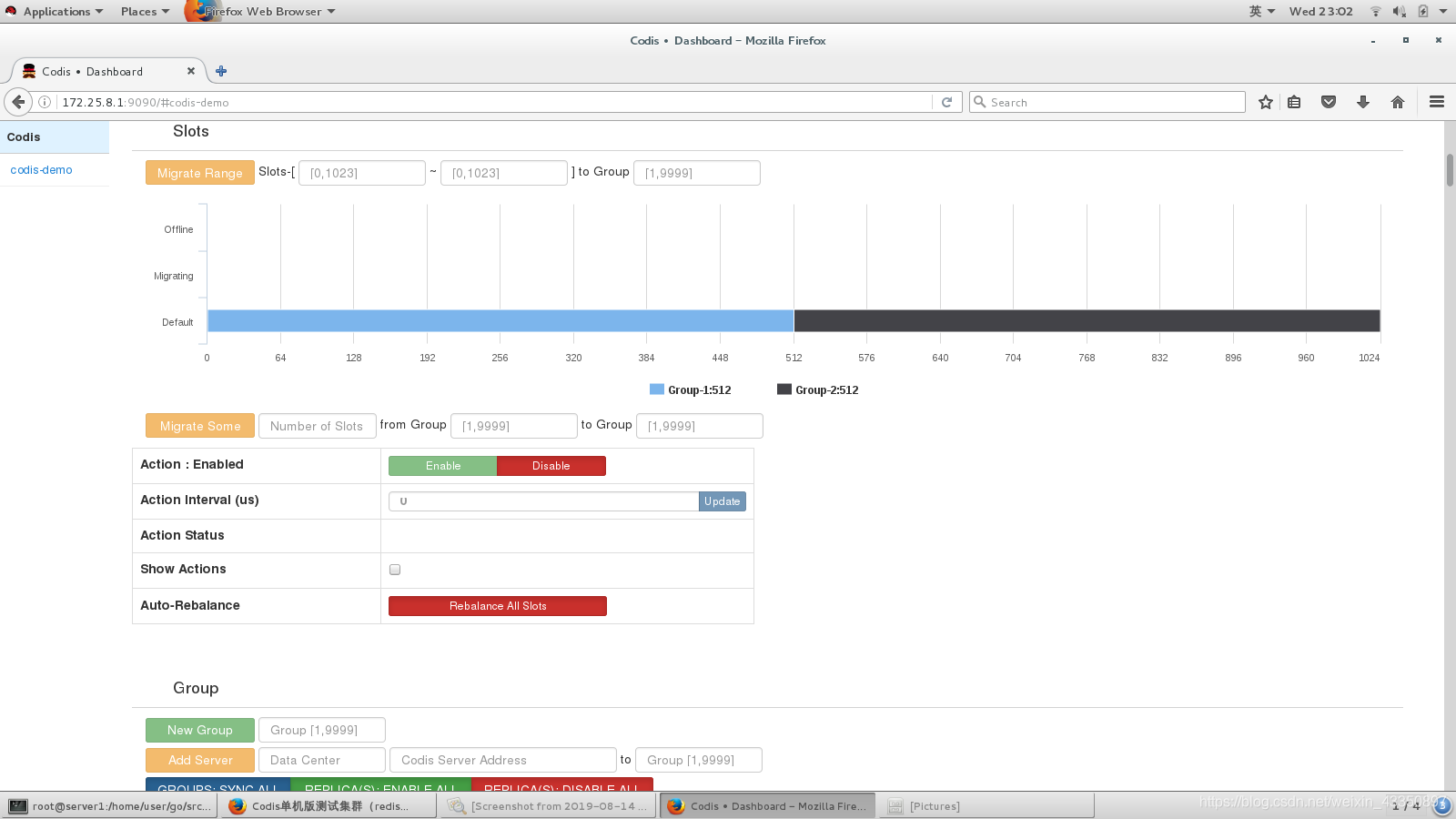The height and width of the screenshot is (819, 1456).
Task: Click the URL address bar
Action: [x=496, y=102]
